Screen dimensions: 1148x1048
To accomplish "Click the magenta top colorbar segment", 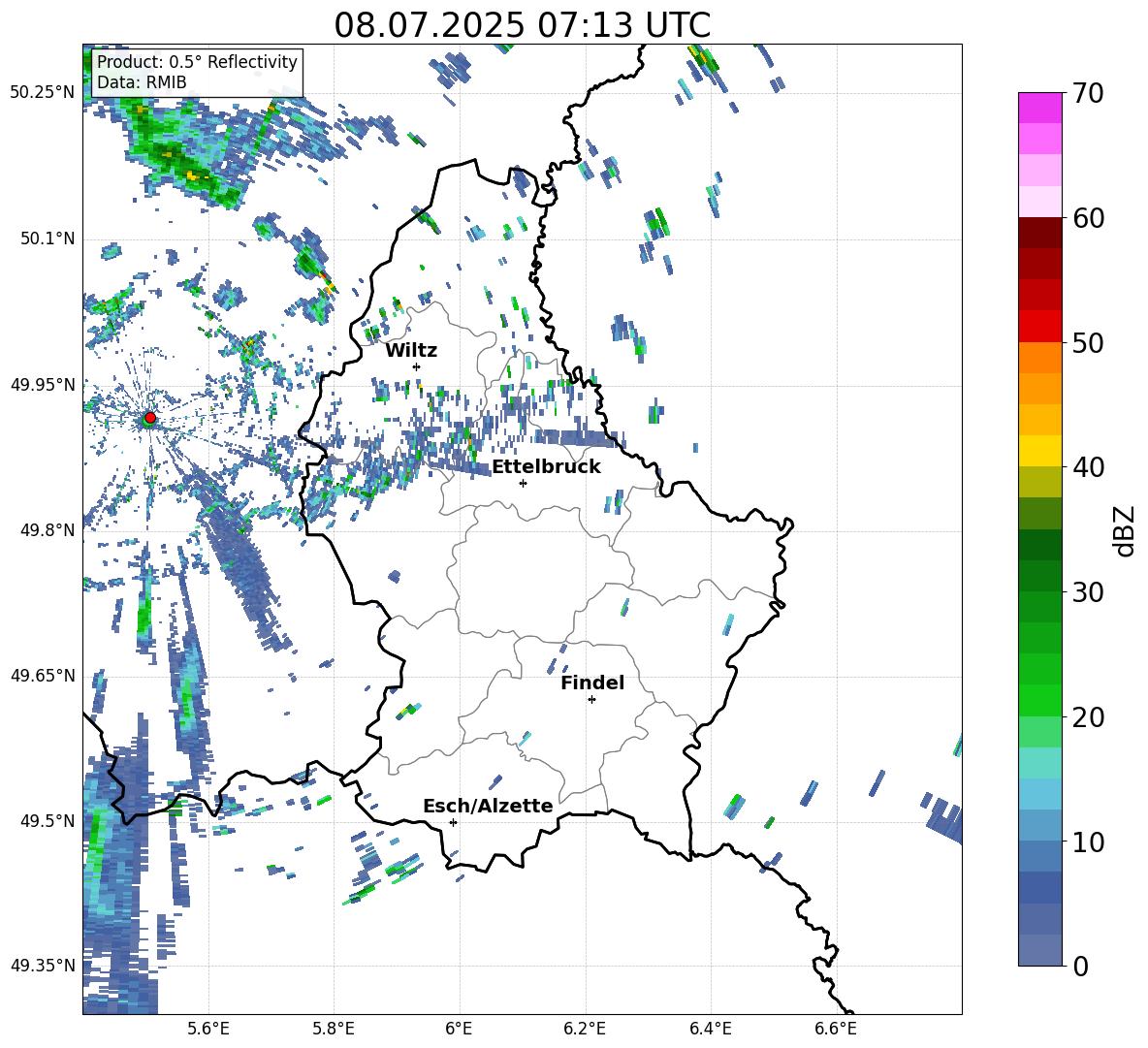I will [x=1039, y=108].
